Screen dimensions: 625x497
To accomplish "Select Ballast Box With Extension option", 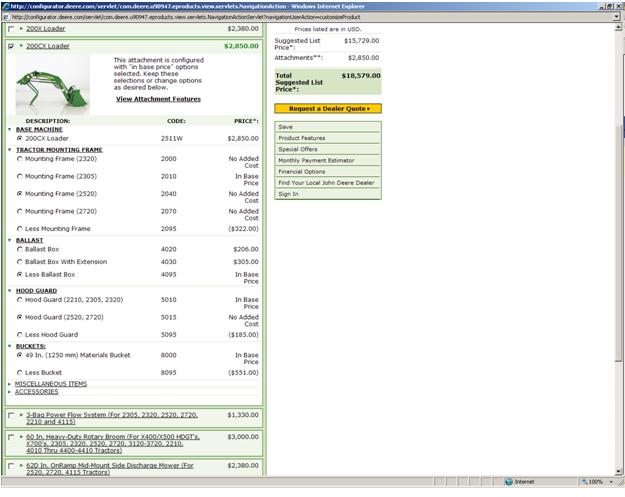I will [x=20, y=262].
